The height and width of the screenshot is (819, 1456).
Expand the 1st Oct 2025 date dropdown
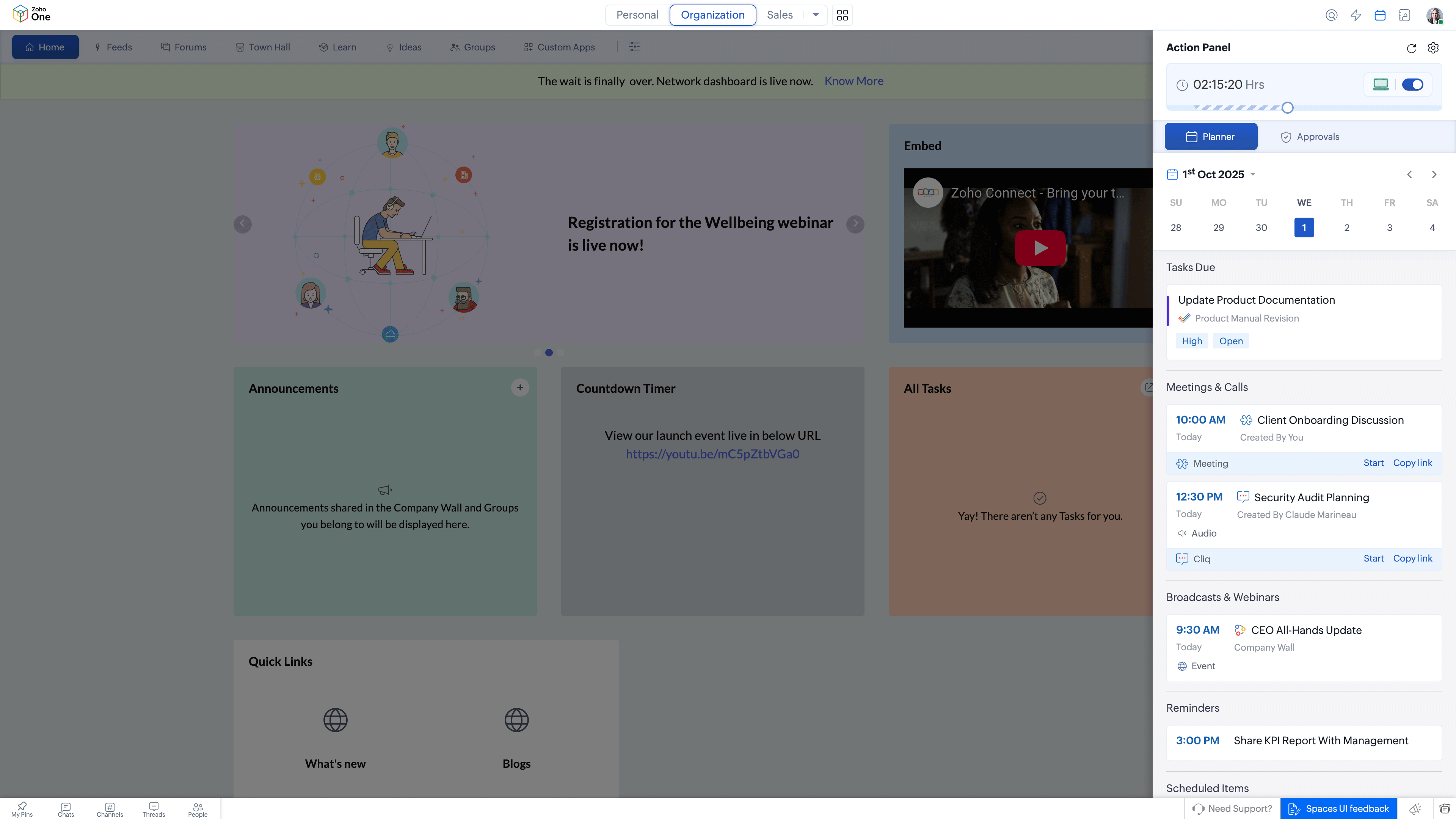click(x=1252, y=175)
